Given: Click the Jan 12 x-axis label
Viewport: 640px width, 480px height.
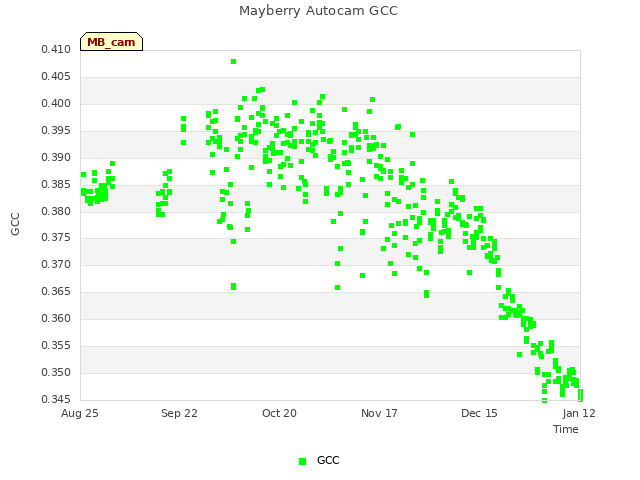Looking at the screenshot, I should pos(579,413).
